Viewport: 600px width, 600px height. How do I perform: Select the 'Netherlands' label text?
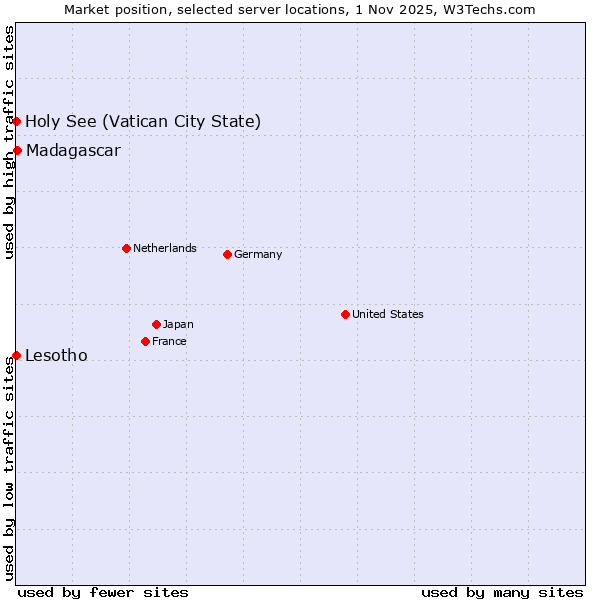click(164, 248)
